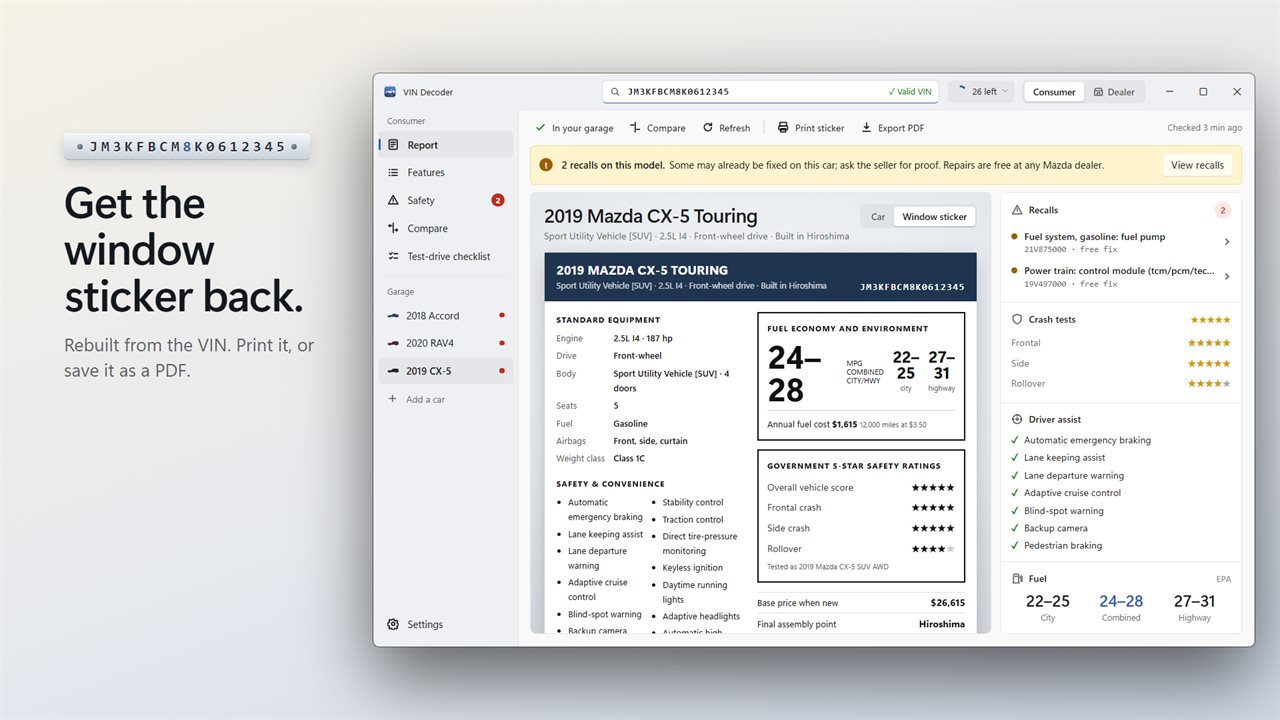
Task: Click the Checked 3 min ago status
Action: click(x=1205, y=128)
